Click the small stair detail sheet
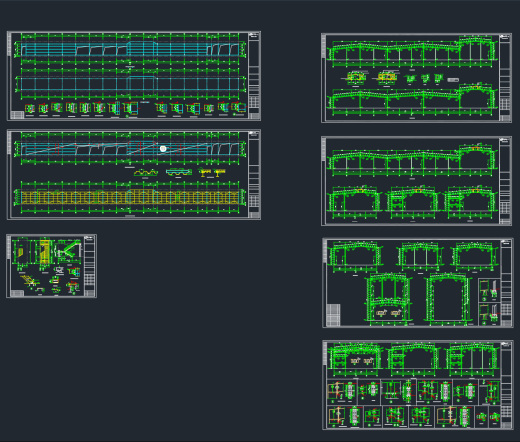 52,266
